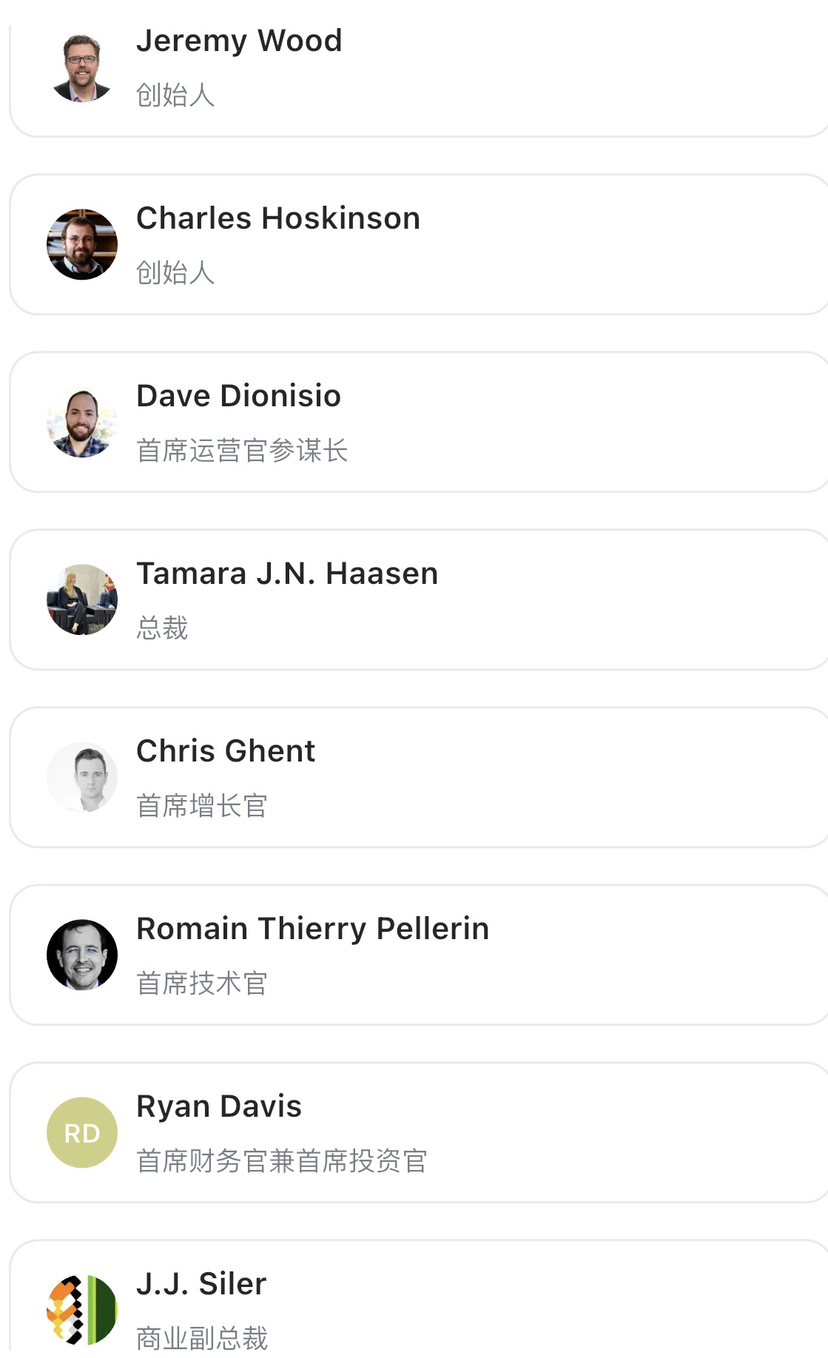Open Jeremy Wood's profile photo

click(x=82, y=67)
